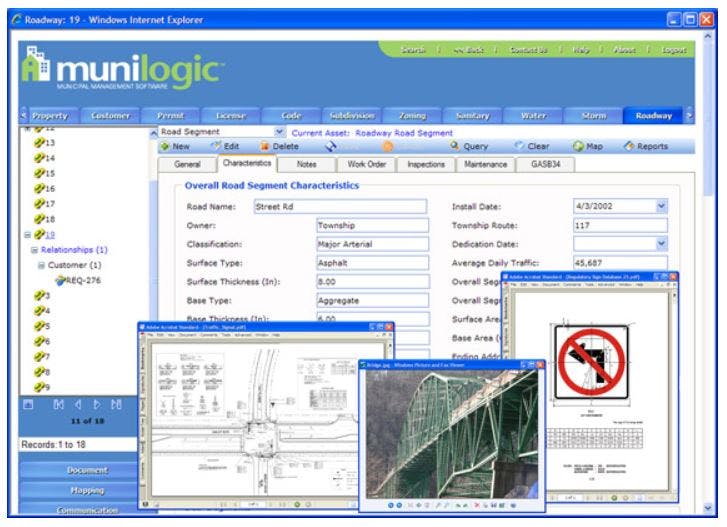Screen dimensions: 727x527
Task: Go to last record navigation icon
Action: coord(116,405)
